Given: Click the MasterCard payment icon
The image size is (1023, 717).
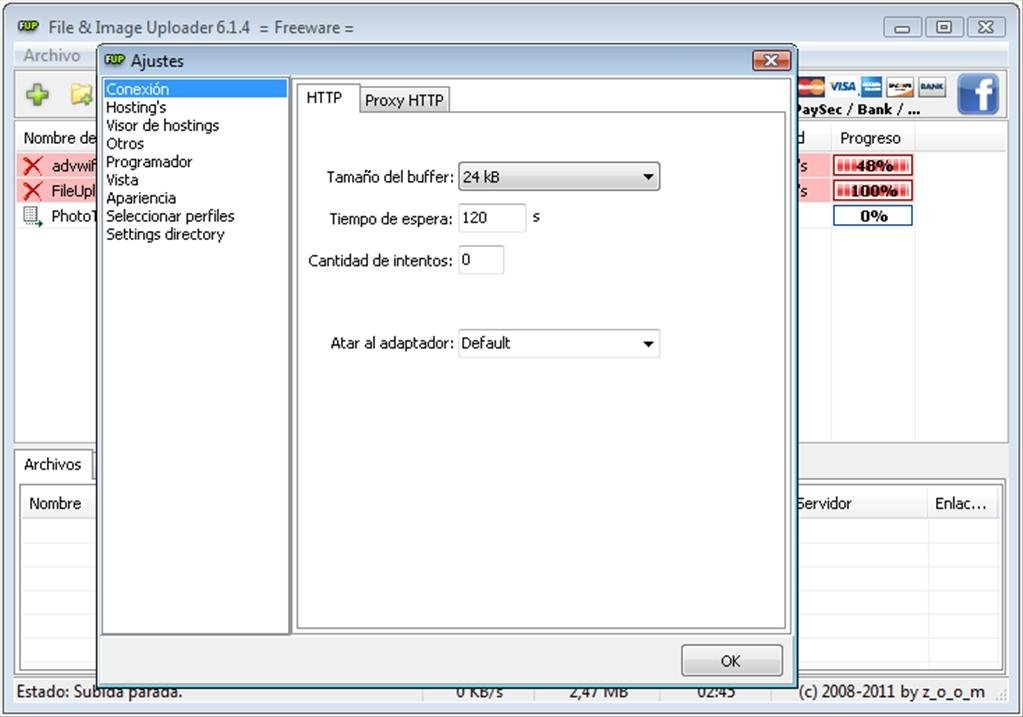Looking at the screenshot, I should pos(812,86).
